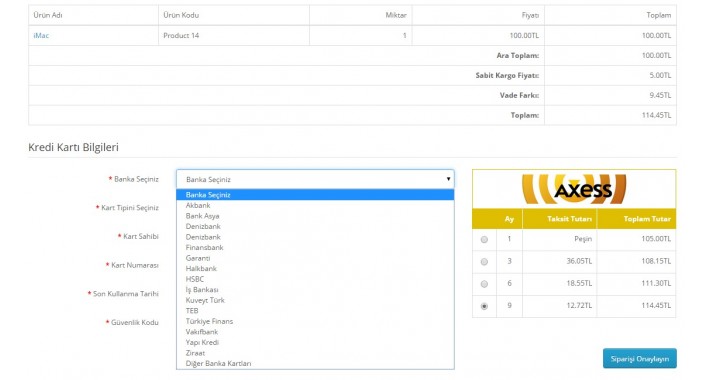This screenshot has height=380, width=710.
Task: Click the Kart Sahibi label
Action: 141,236
